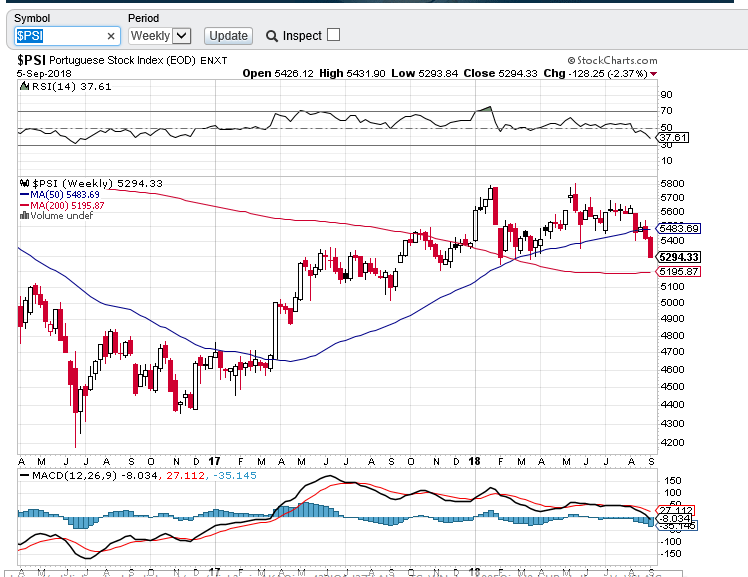Click the High 5431.90 value in header
748x577 pixels.
click(x=352, y=73)
